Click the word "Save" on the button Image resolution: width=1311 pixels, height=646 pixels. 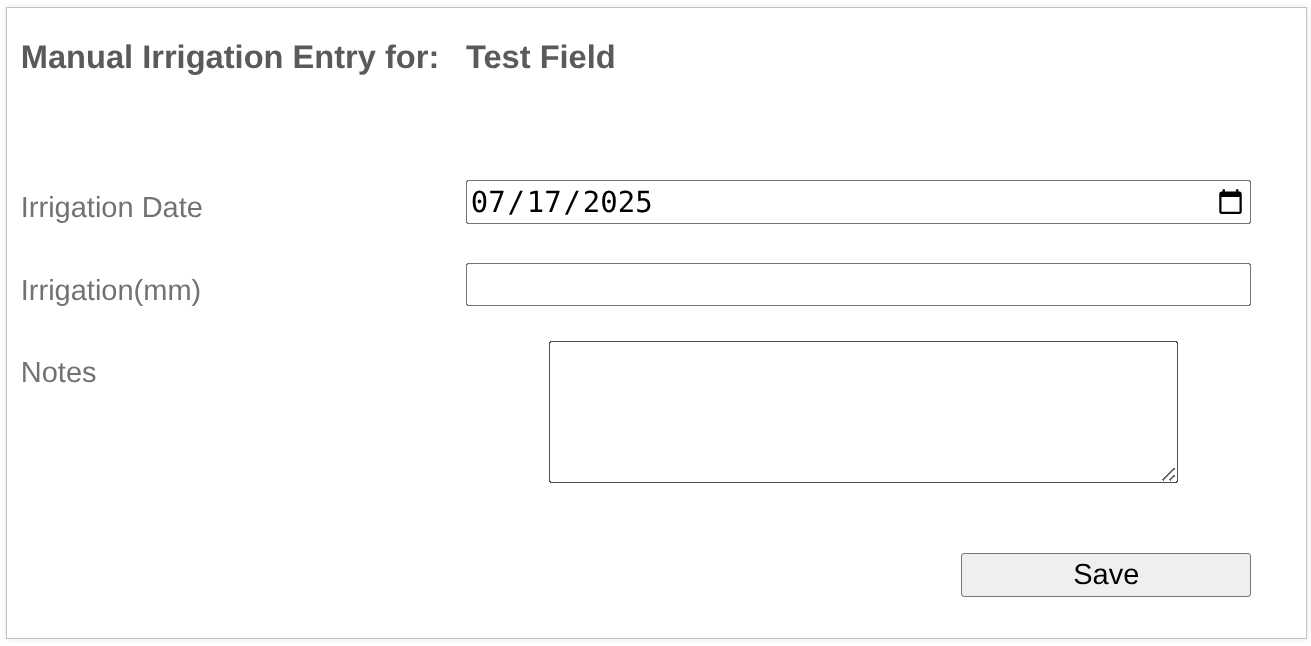pos(1105,574)
